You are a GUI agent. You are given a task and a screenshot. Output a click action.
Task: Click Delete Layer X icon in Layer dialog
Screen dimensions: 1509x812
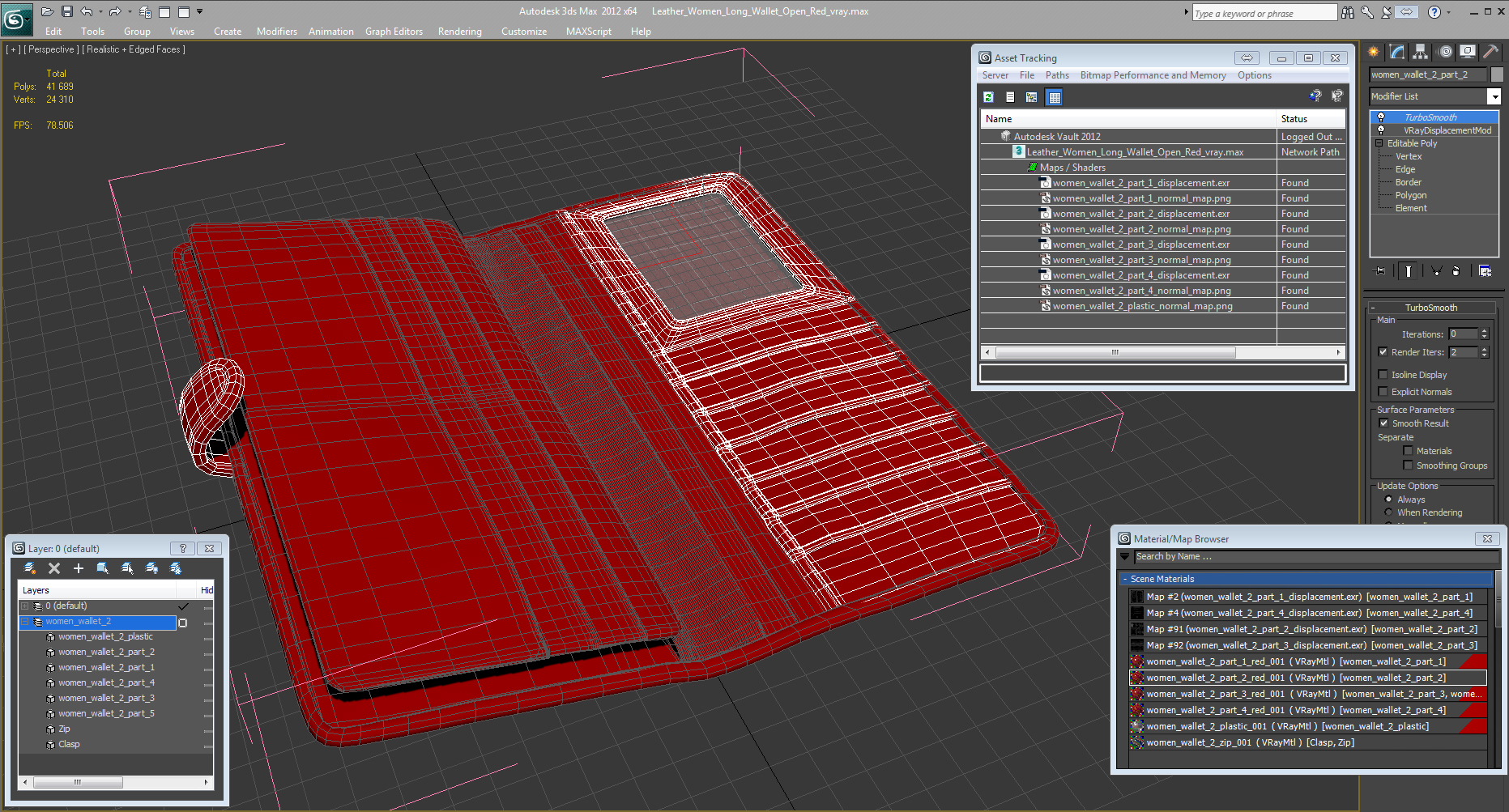[x=54, y=568]
